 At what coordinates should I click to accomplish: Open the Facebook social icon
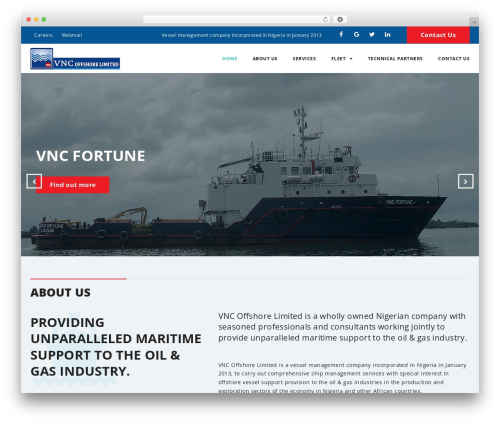click(341, 34)
